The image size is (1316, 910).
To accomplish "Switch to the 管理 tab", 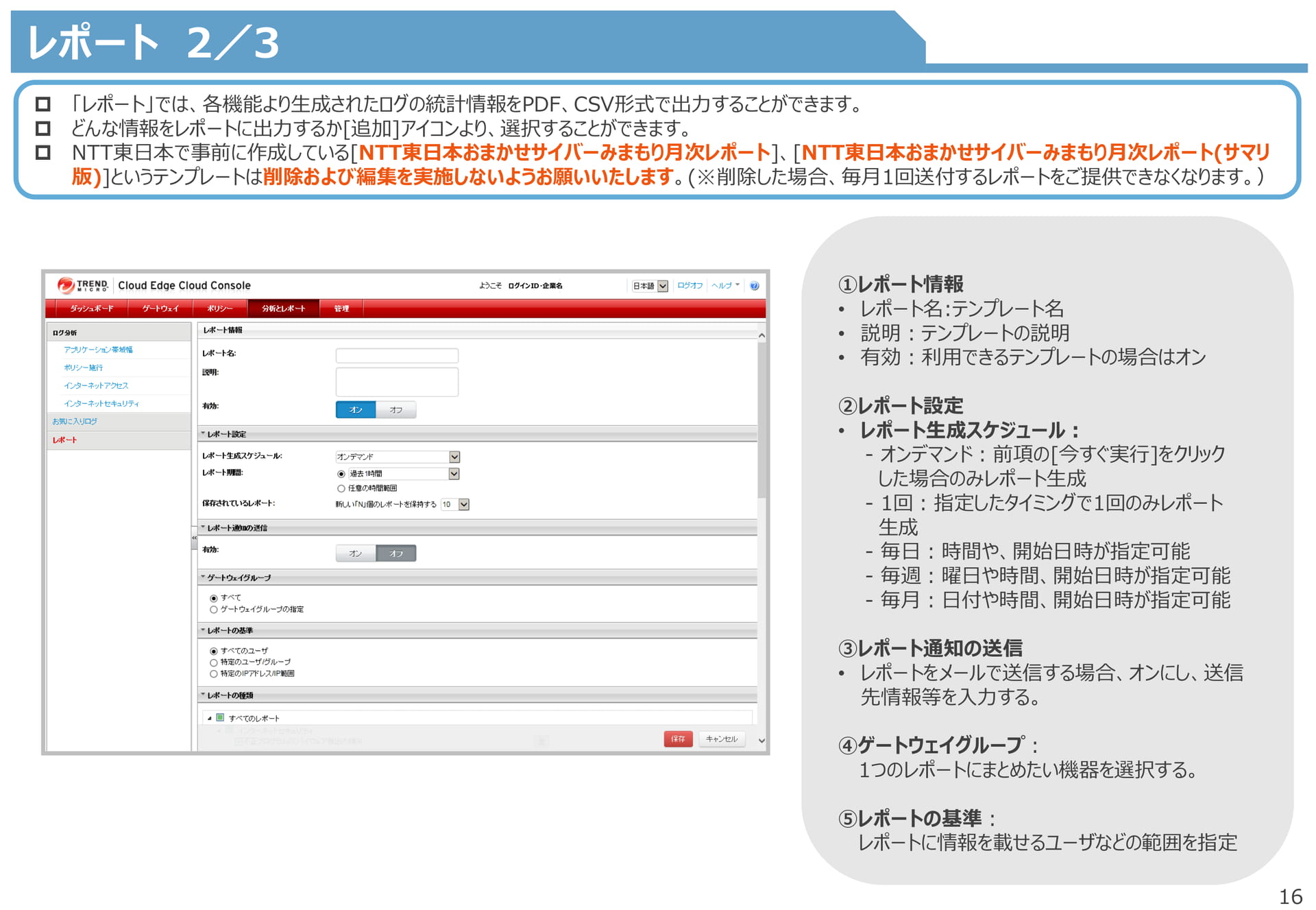I will tap(341, 309).
